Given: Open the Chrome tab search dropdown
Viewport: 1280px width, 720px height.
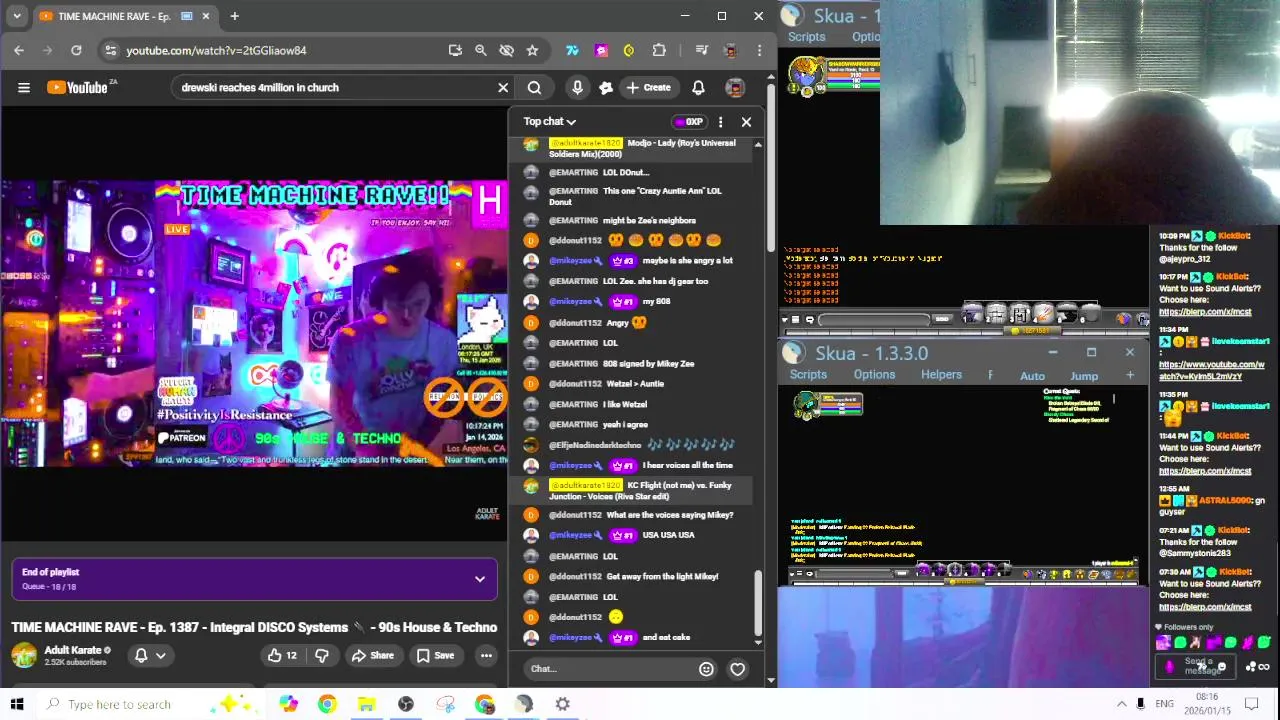Looking at the screenshot, I should pos(17,16).
